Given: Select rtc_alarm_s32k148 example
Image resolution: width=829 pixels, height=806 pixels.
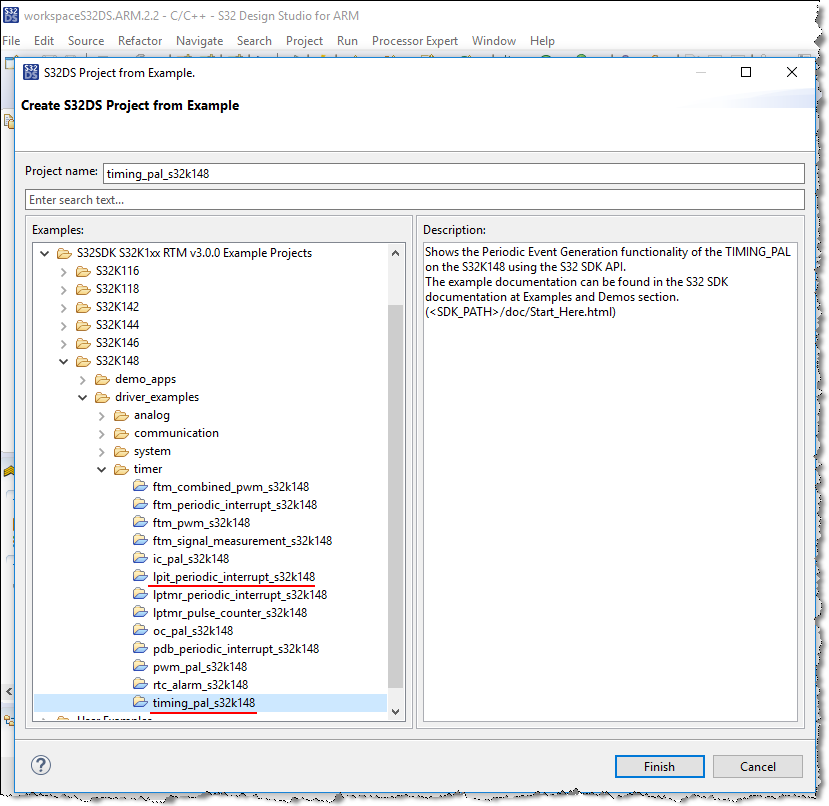Looking at the screenshot, I should tap(200, 684).
